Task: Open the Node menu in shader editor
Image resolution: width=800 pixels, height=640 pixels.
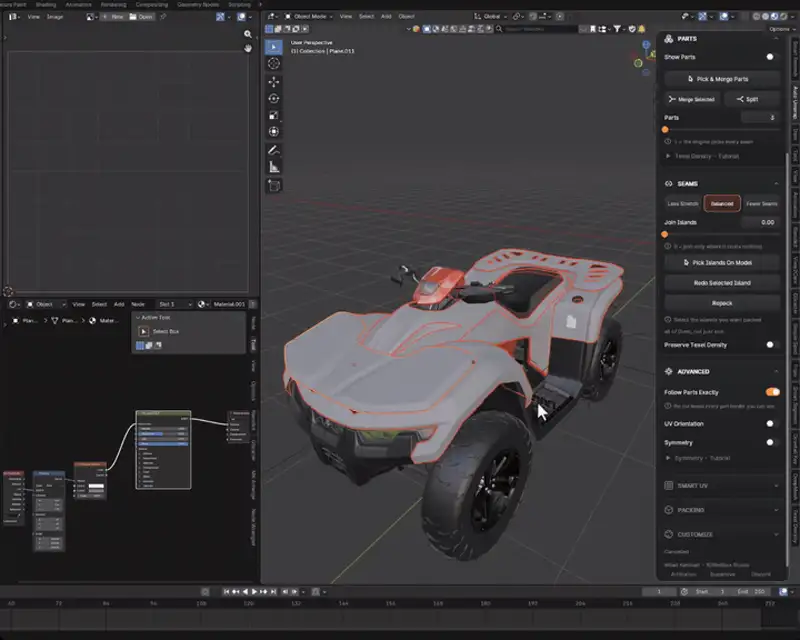Action: pyautogui.click(x=138, y=304)
